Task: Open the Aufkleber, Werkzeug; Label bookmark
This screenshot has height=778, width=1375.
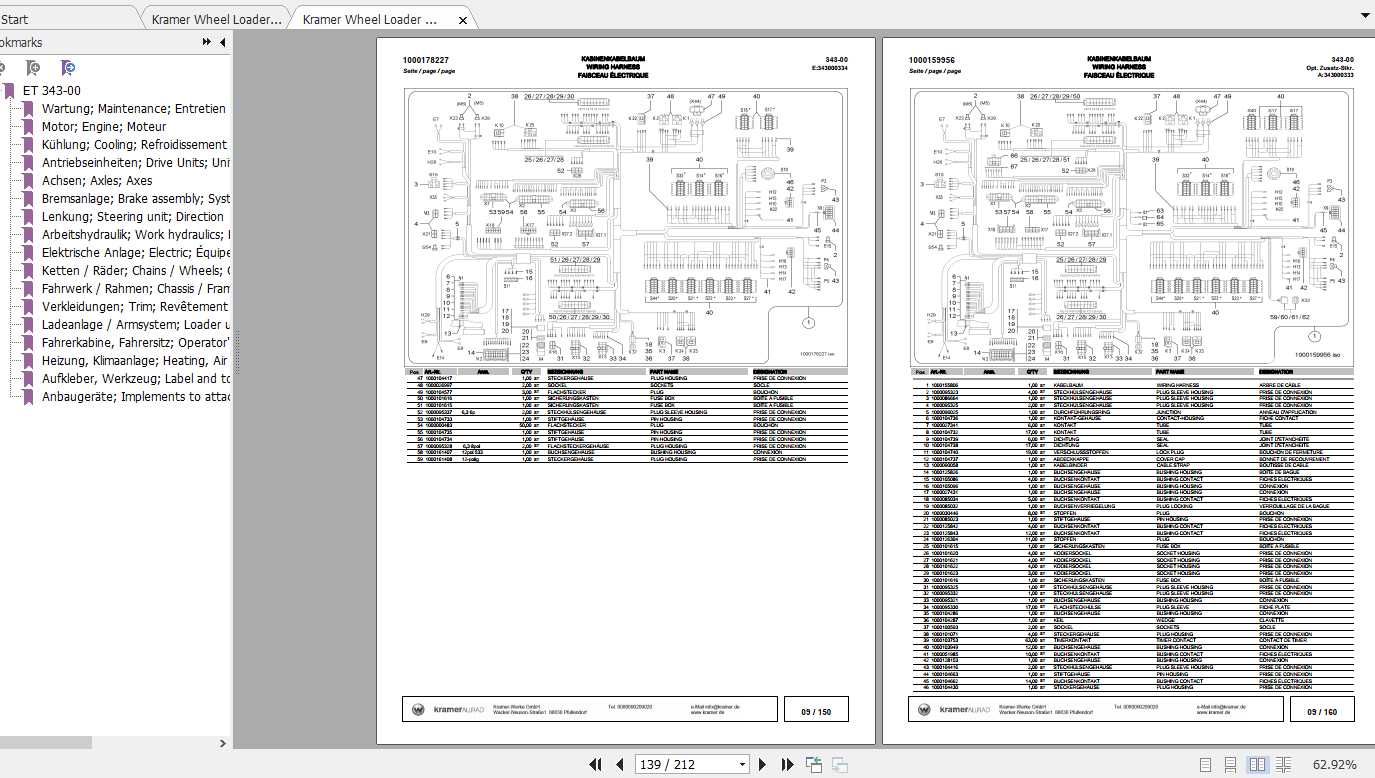Action: [x=136, y=378]
